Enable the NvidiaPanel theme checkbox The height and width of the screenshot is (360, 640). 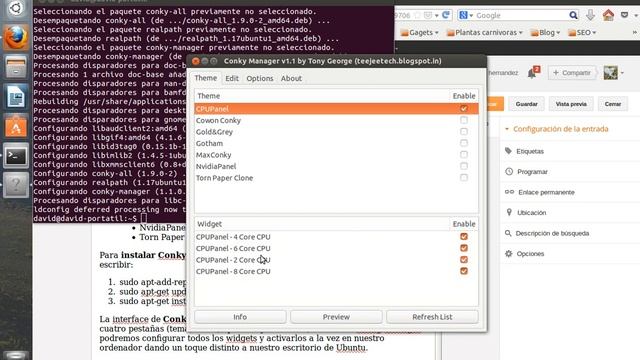click(x=464, y=166)
